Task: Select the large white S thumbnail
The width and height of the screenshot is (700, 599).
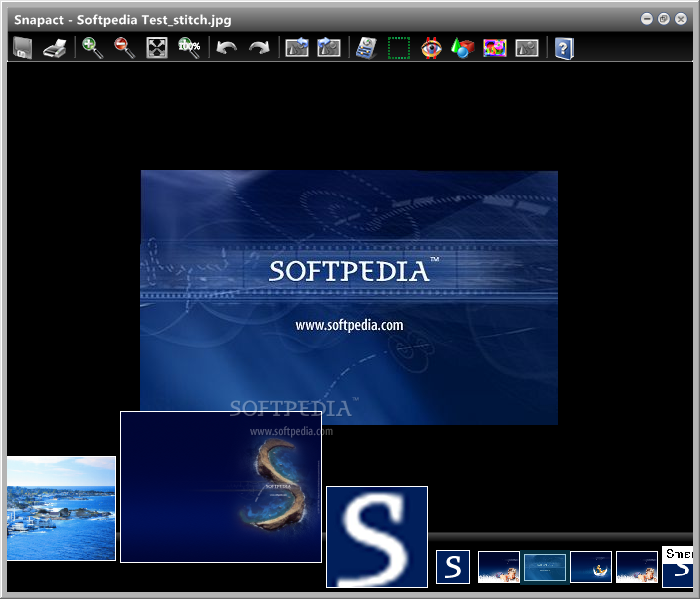Action: 377,537
